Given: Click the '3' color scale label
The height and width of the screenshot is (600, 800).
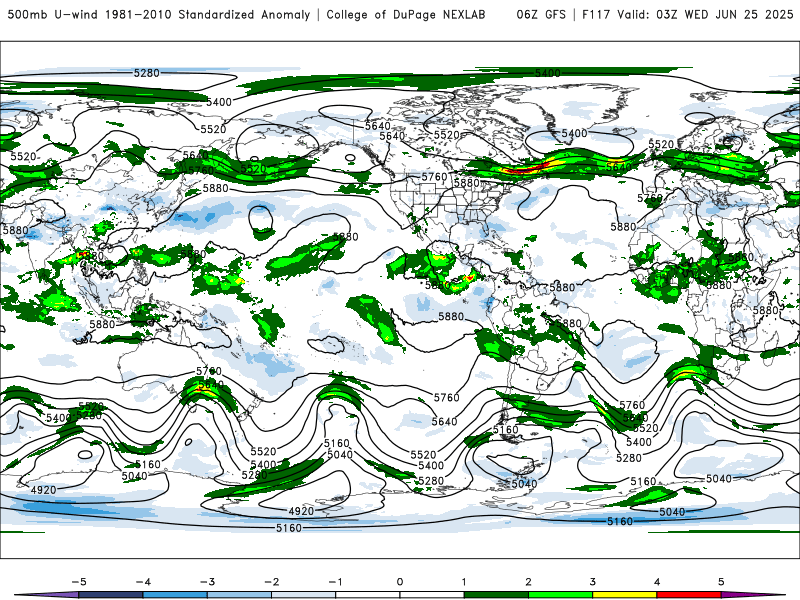Looking at the screenshot, I should pyautogui.click(x=592, y=582).
